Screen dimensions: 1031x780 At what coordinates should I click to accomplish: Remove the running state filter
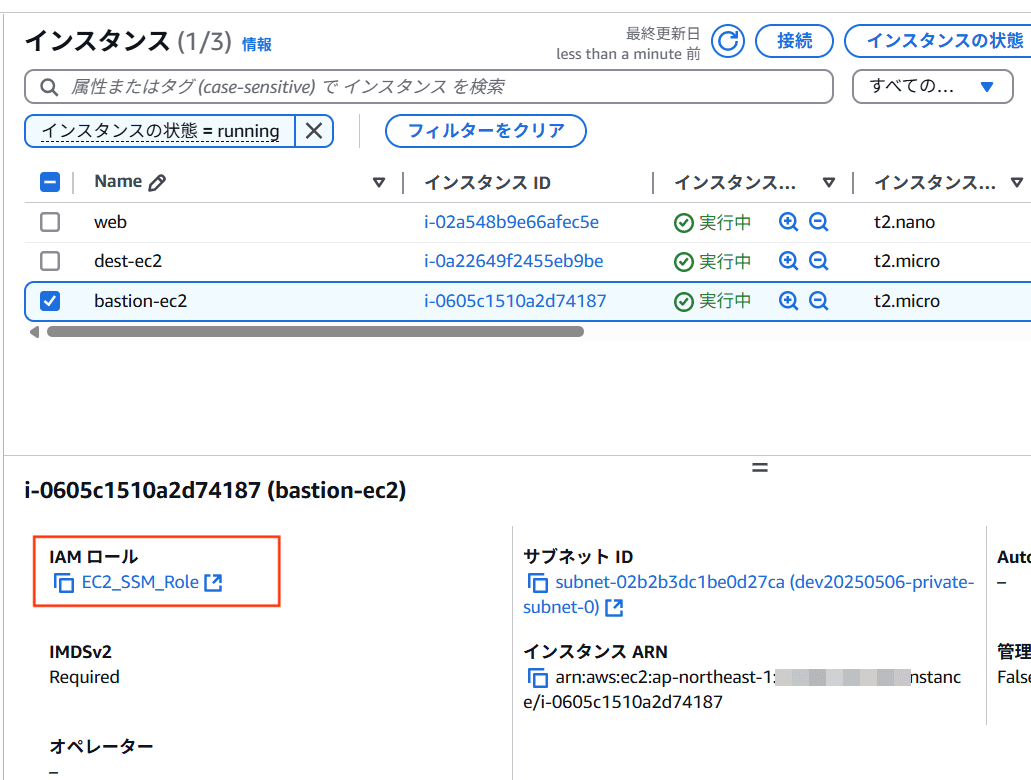(x=314, y=131)
